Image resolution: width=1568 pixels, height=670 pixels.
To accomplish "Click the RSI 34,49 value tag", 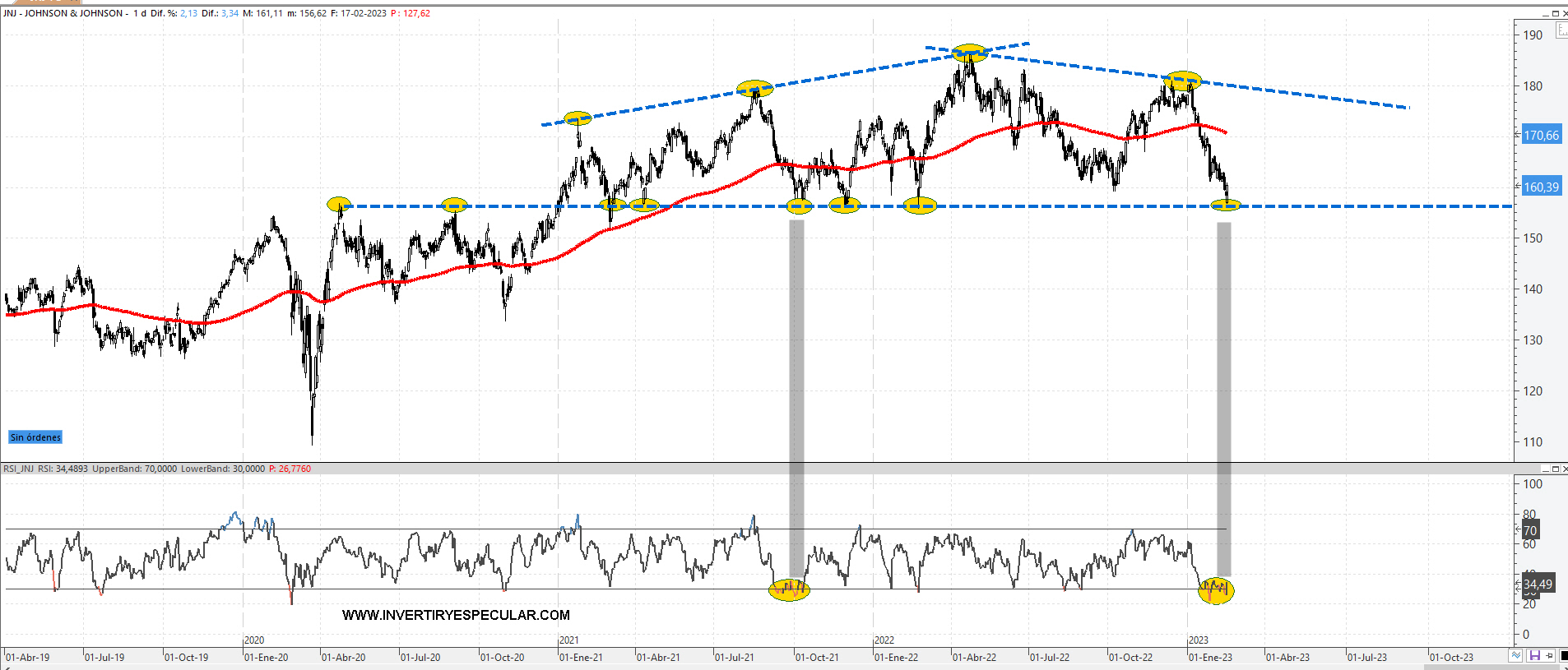I will pos(1537,585).
